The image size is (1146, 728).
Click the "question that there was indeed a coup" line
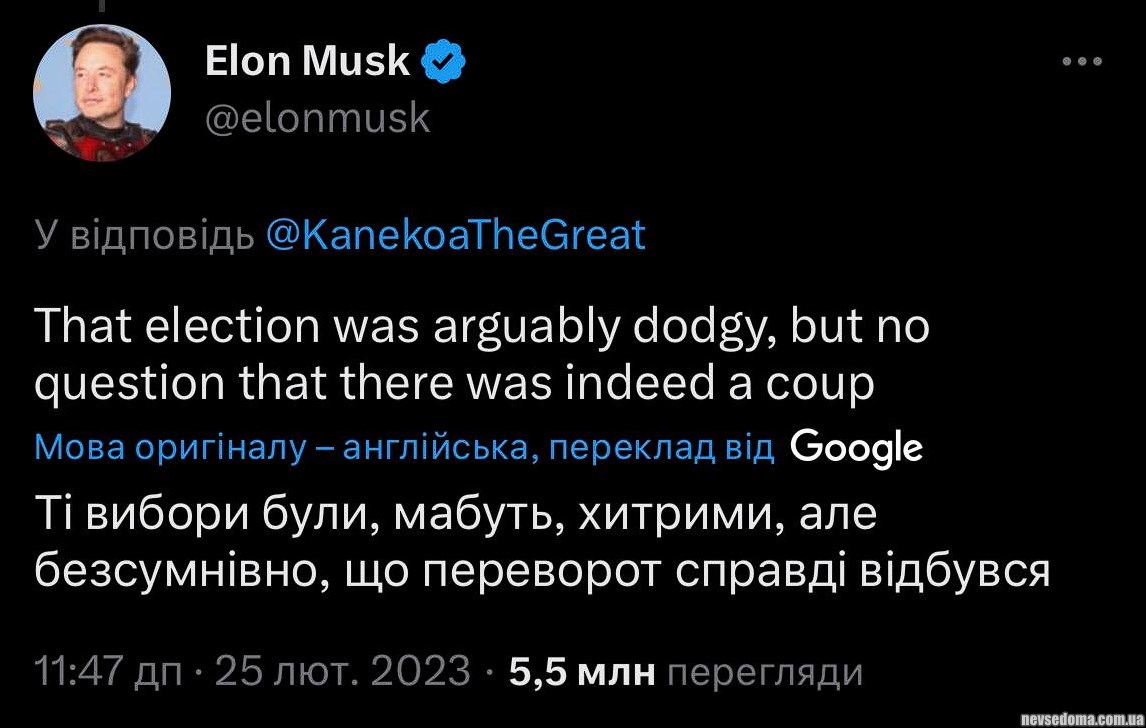point(454,383)
